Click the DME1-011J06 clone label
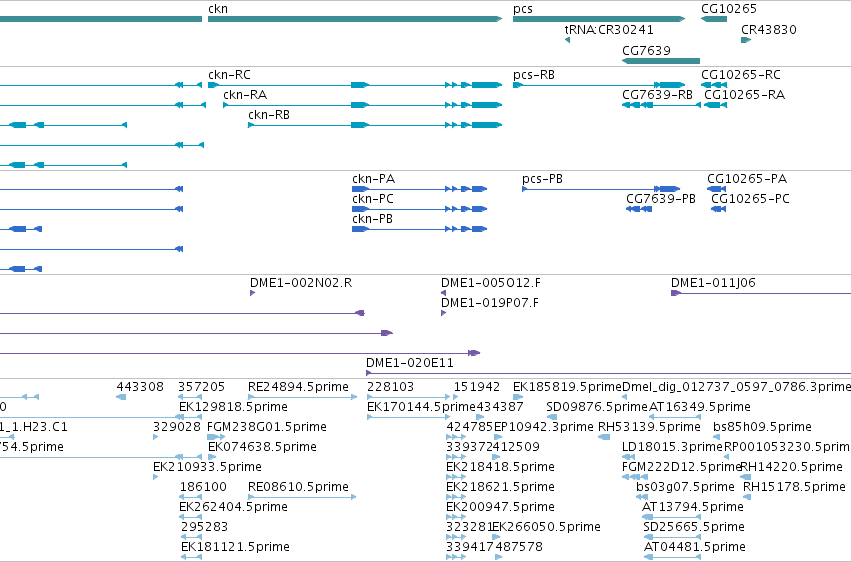Image resolution: width=851 pixels, height=562 pixels. [x=713, y=283]
